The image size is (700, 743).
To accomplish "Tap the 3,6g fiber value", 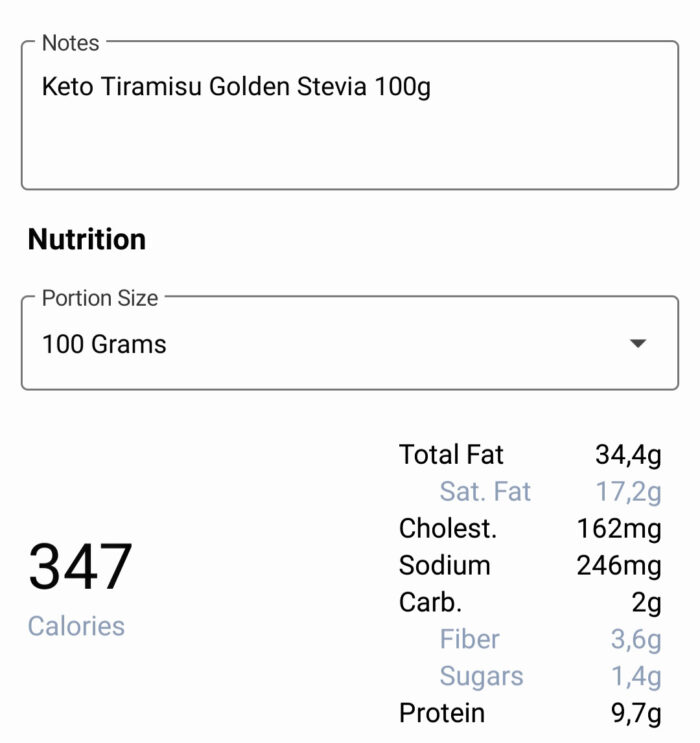I will click(636, 640).
